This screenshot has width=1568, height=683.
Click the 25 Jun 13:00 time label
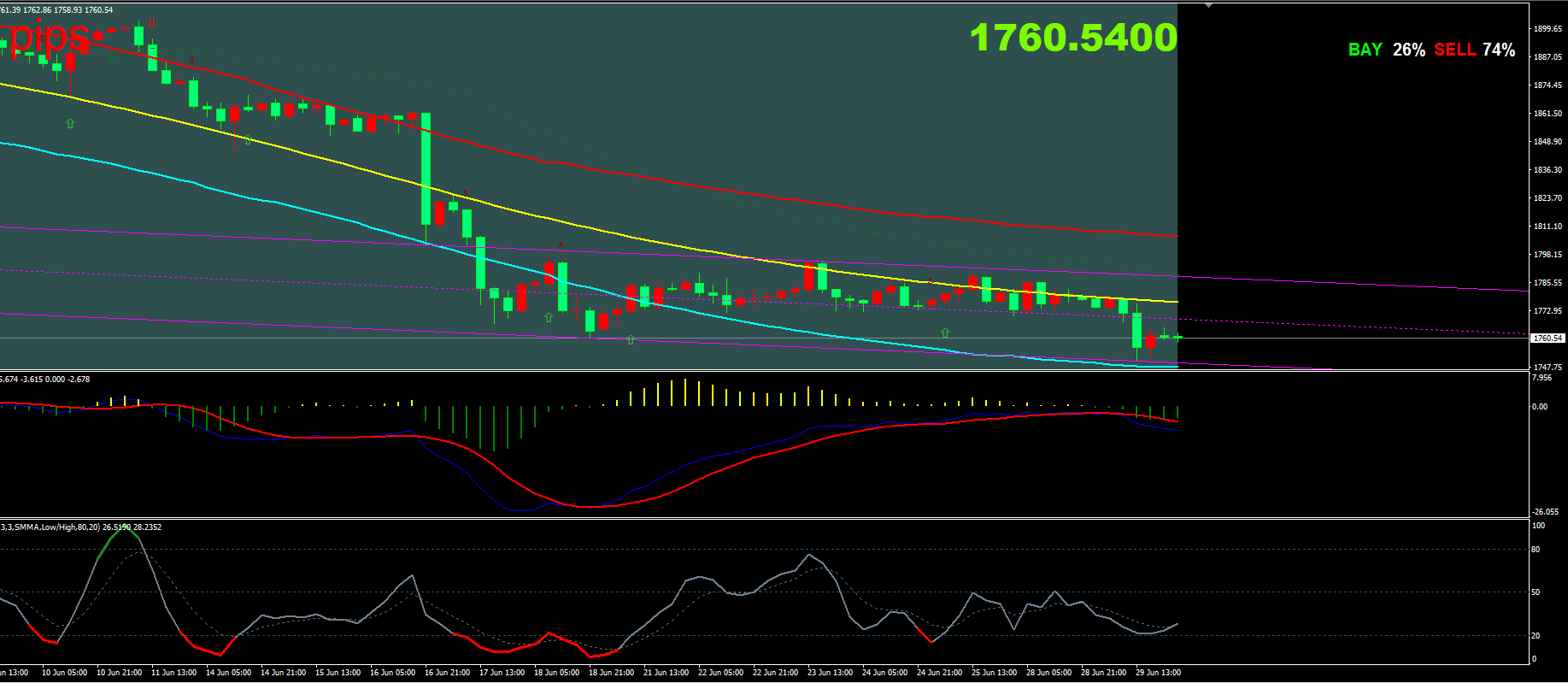(x=994, y=673)
